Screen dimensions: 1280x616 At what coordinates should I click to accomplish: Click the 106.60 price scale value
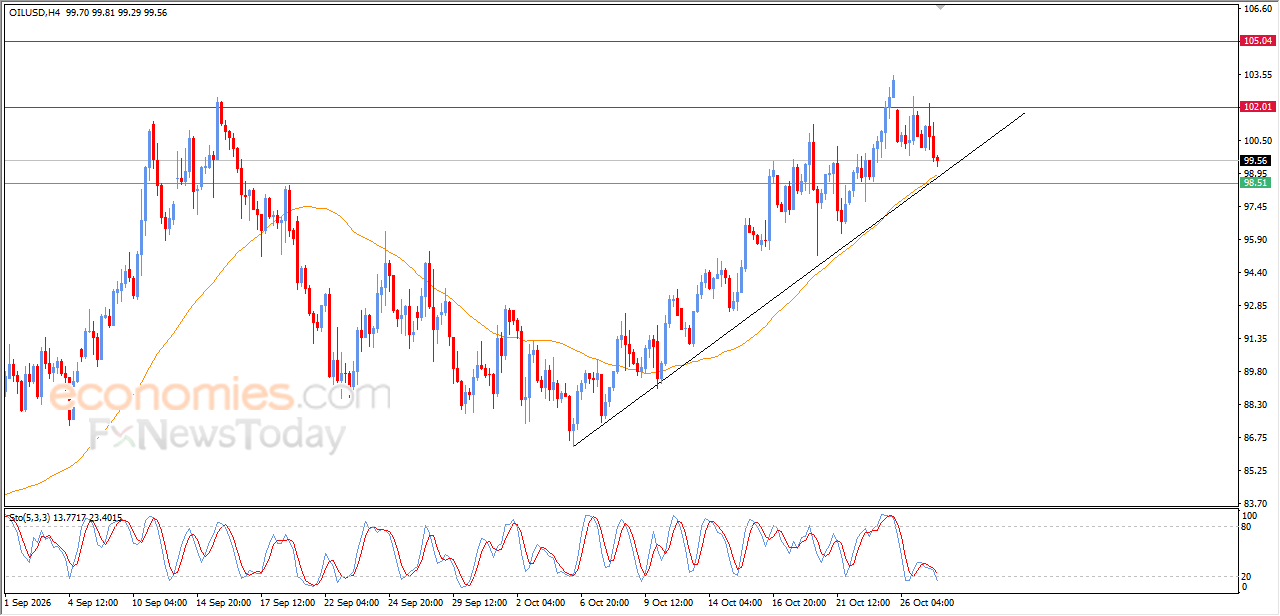click(1258, 9)
